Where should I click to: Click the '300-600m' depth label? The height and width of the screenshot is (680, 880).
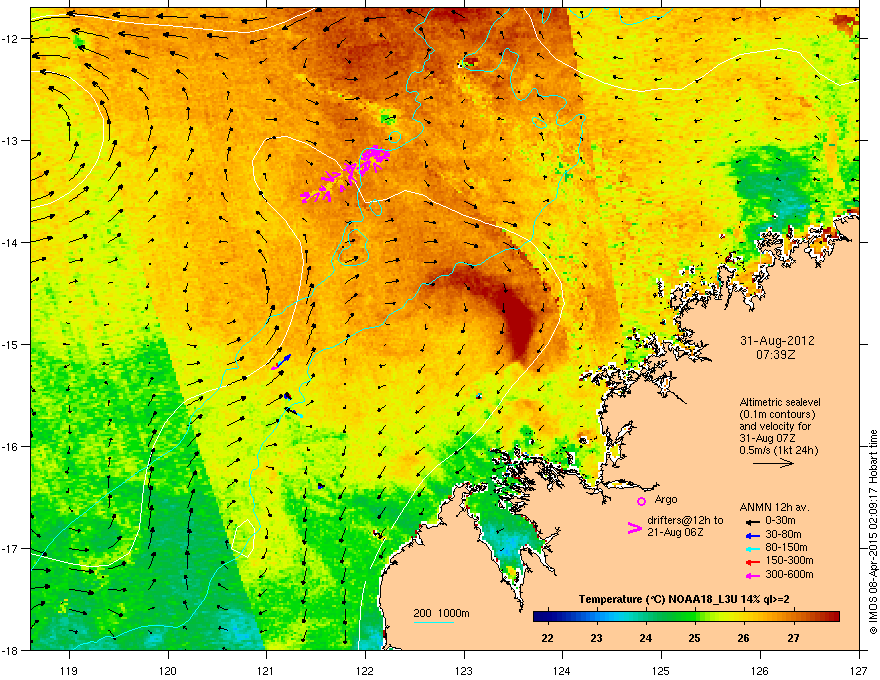pyautogui.click(x=789, y=575)
